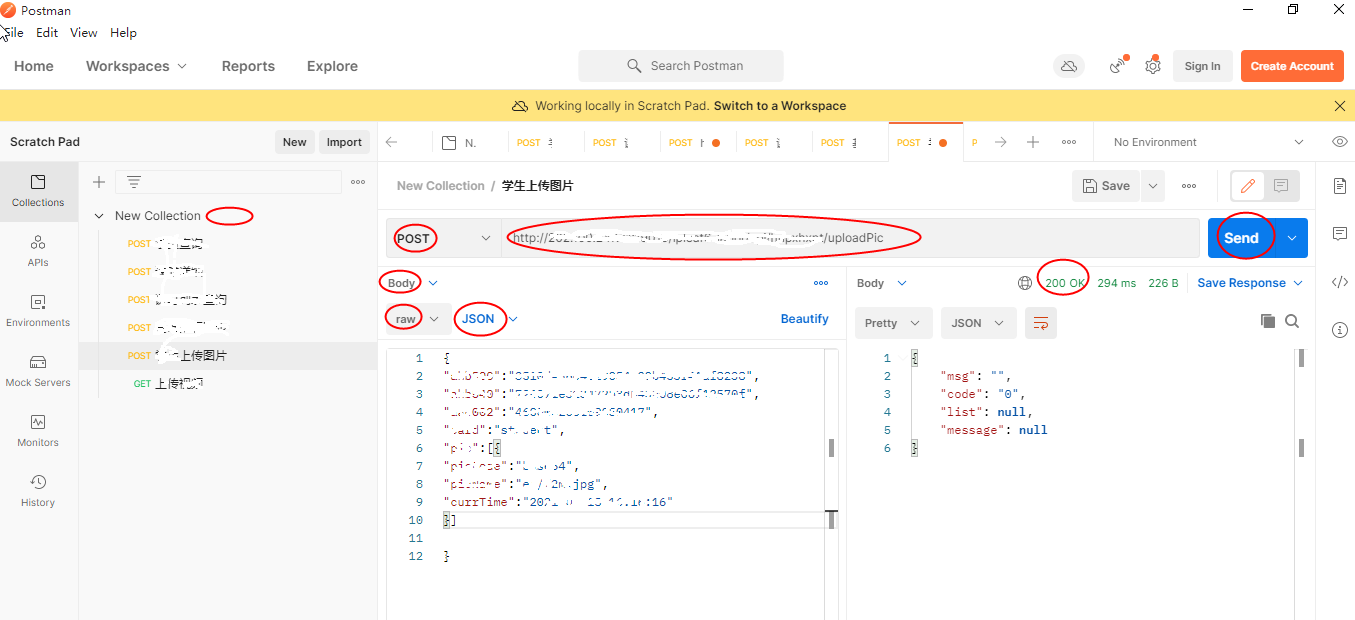Open request more actions ellipsis next to Save
The height and width of the screenshot is (620, 1355).
1189,186
